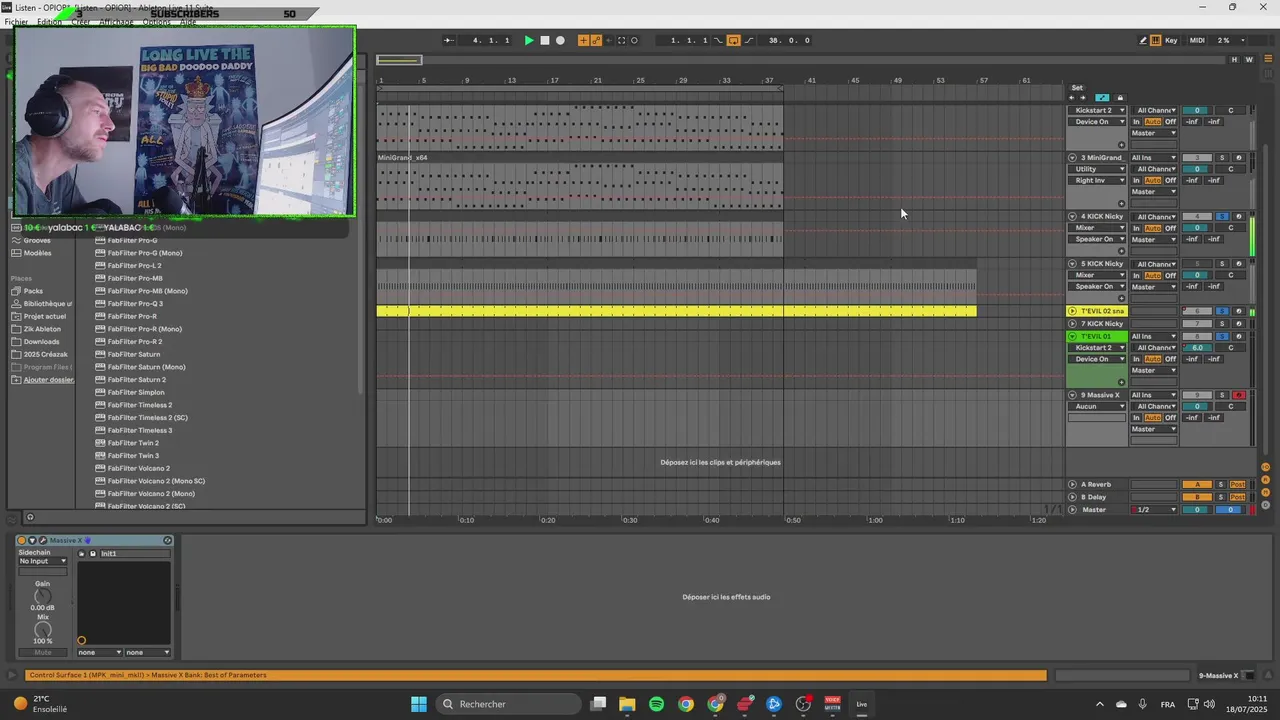This screenshot has height=720, width=1280.
Task: Click the preset folder load icon
Action: (82, 553)
